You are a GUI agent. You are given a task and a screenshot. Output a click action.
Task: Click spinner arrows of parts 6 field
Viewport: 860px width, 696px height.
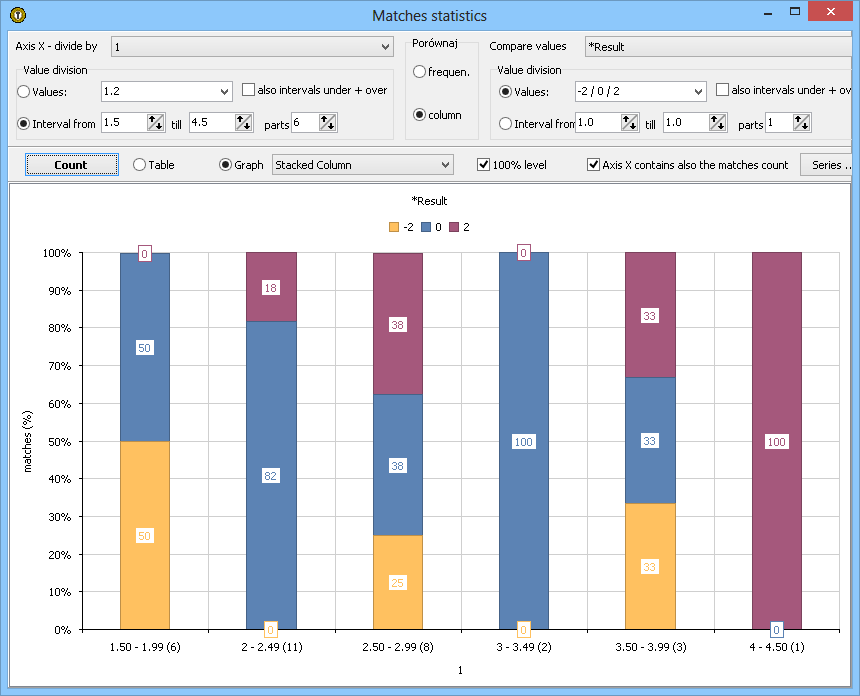[x=328, y=123]
